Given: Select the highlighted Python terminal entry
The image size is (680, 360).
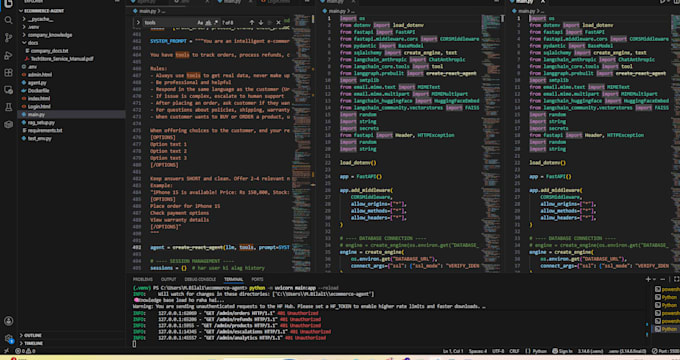Looking at the screenshot, I should [x=666, y=329].
